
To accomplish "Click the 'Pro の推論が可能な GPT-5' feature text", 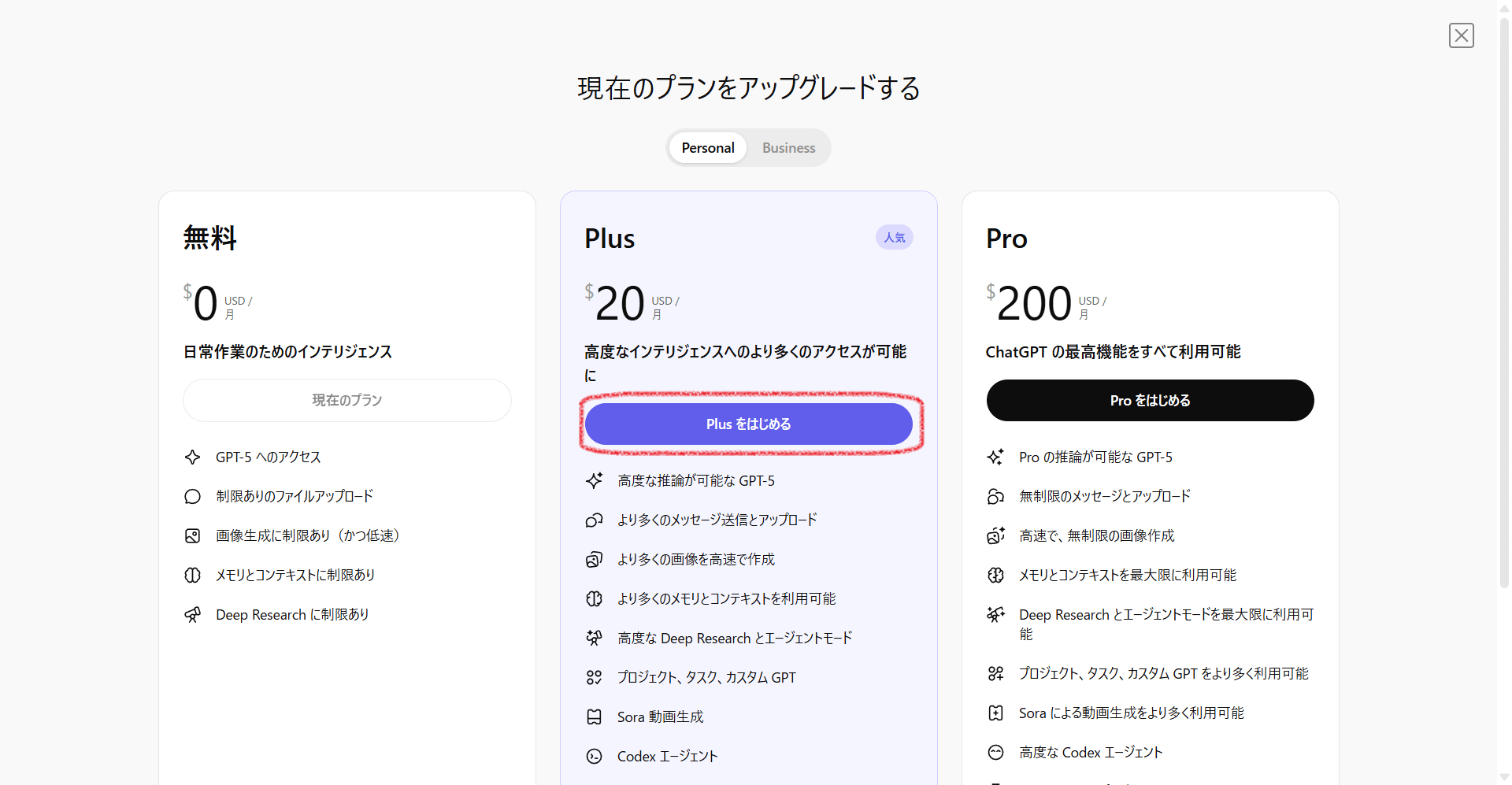I will [x=1095, y=457].
